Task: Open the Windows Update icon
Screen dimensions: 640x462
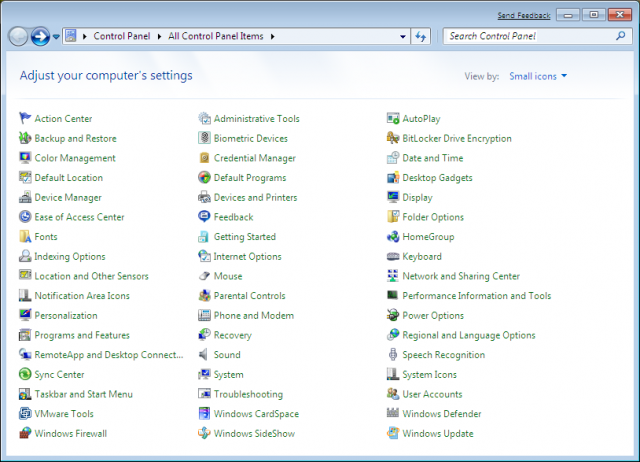Action: (393, 433)
